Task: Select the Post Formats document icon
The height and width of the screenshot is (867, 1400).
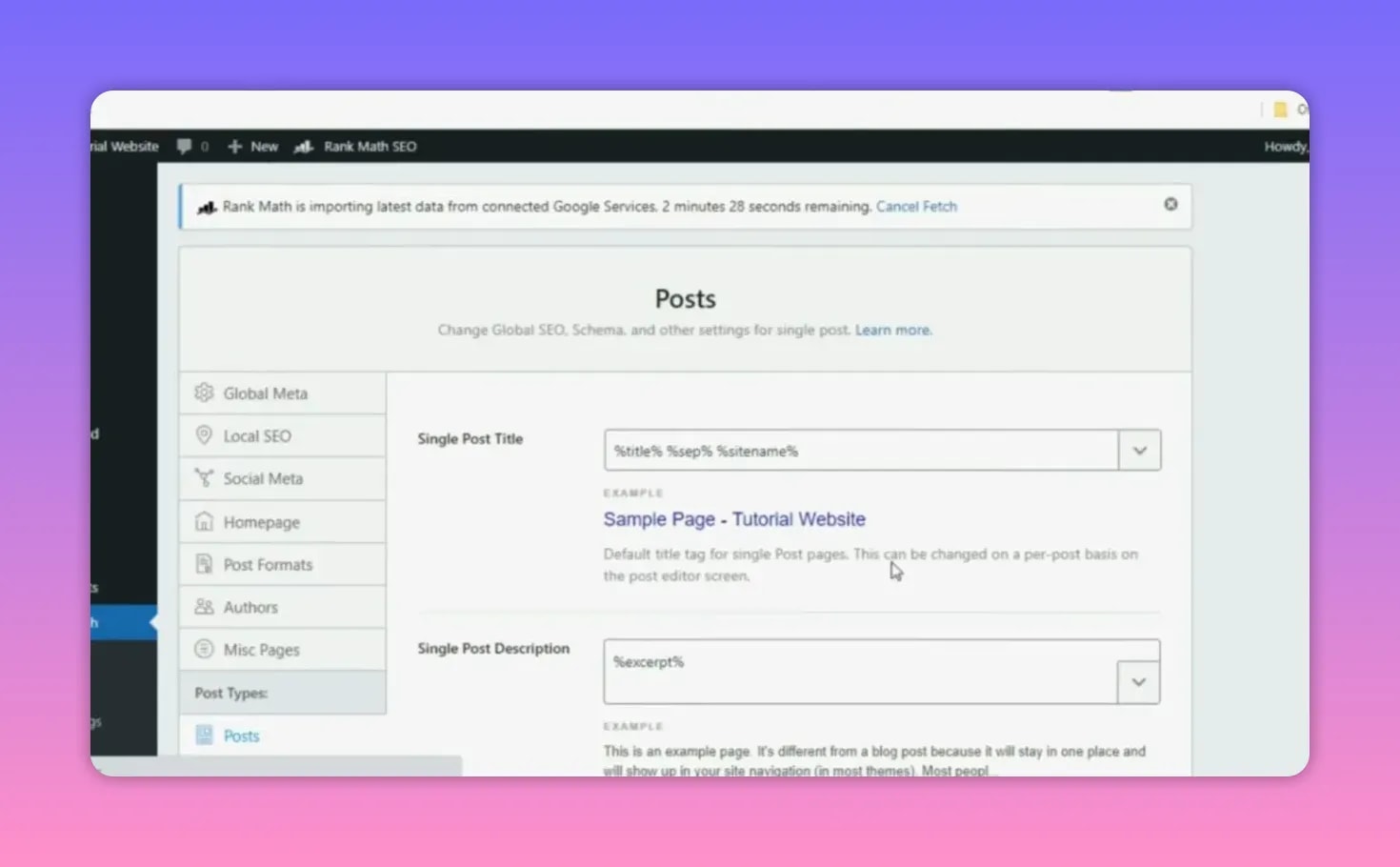Action: coord(204,564)
